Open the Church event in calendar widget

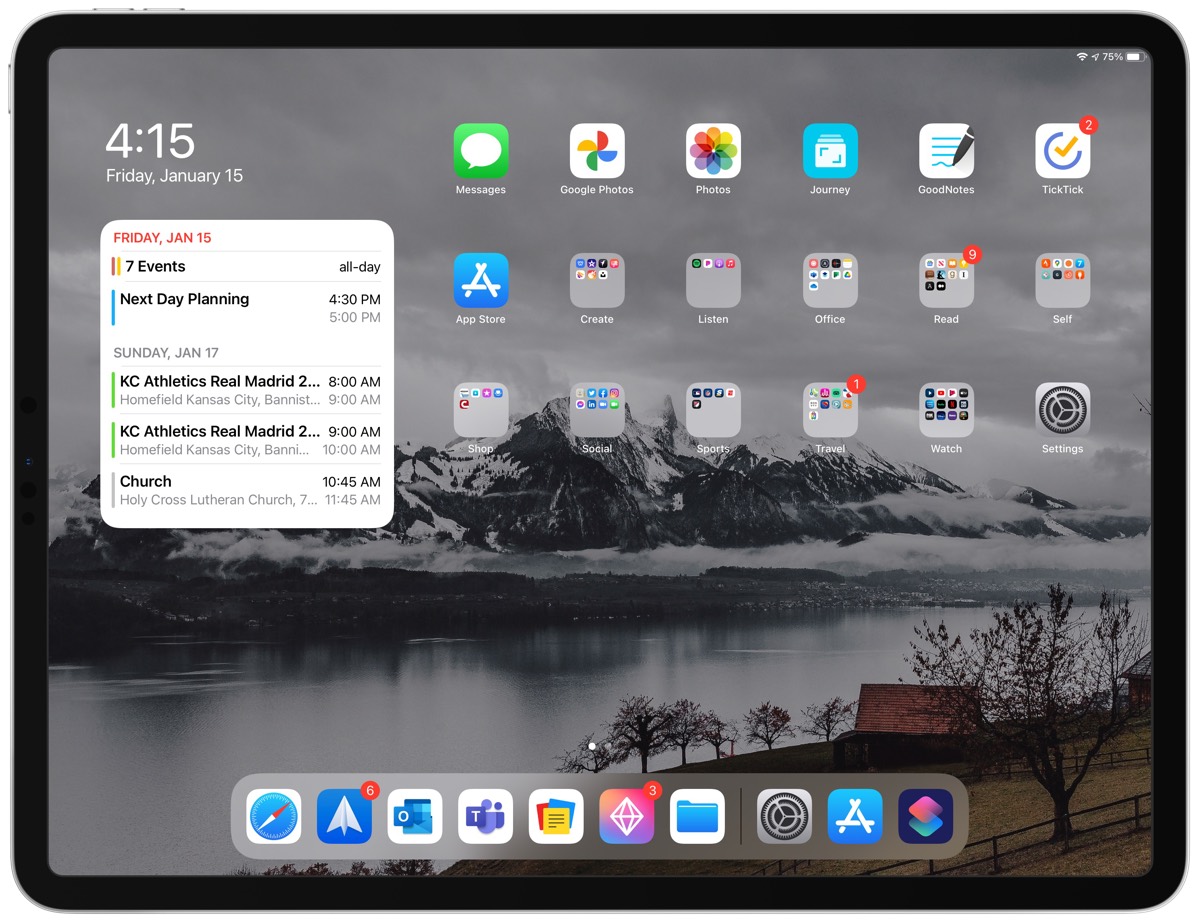[x=247, y=490]
